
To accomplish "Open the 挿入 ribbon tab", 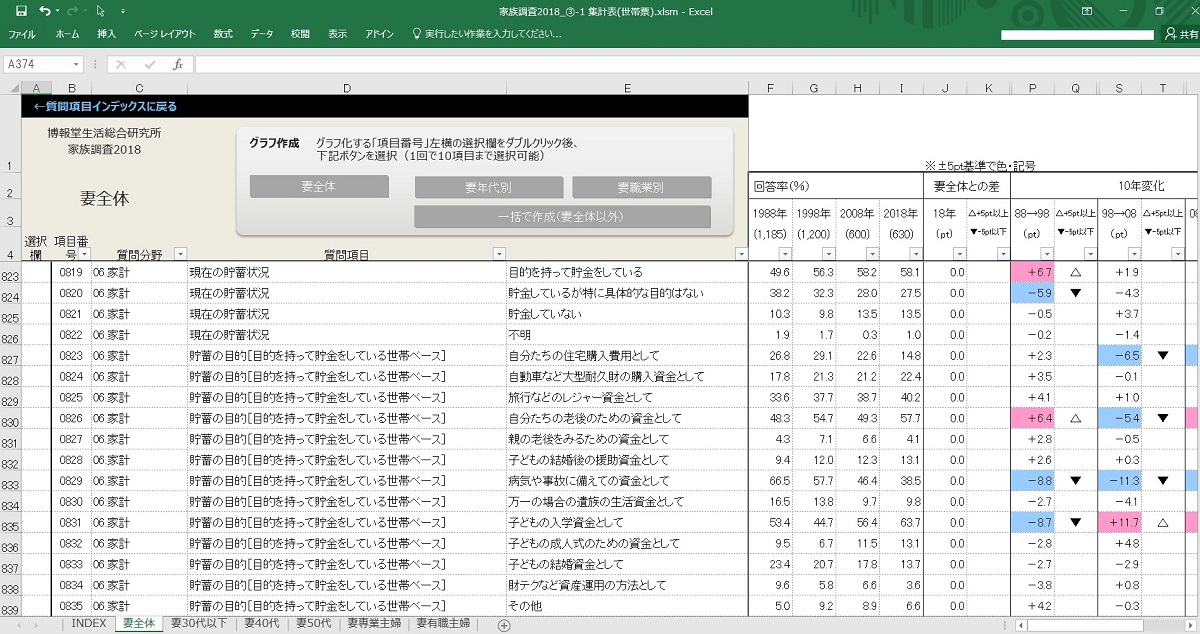I will [x=106, y=34].
